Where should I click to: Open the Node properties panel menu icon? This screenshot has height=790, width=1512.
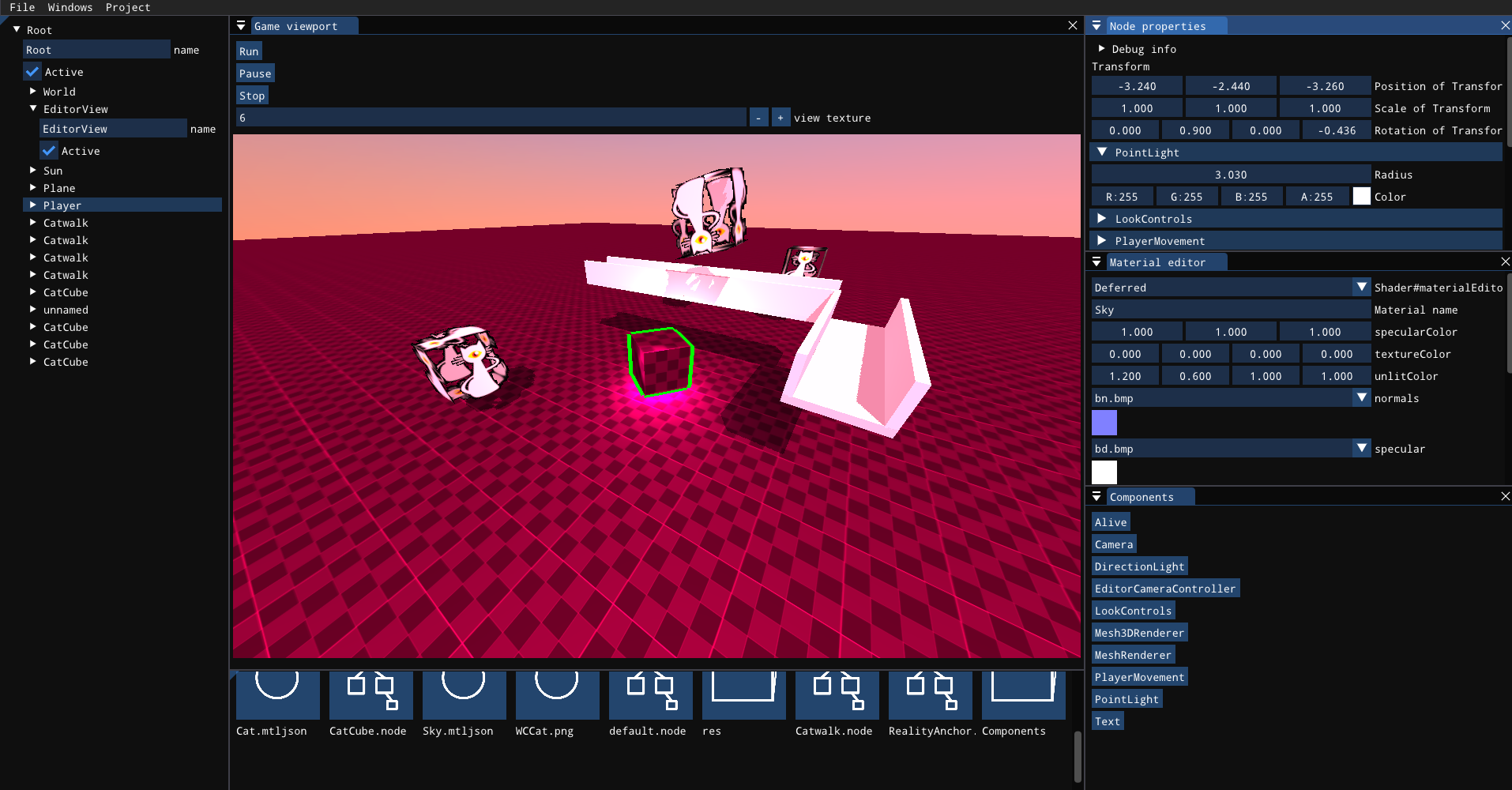click(x=1096, y=25)
